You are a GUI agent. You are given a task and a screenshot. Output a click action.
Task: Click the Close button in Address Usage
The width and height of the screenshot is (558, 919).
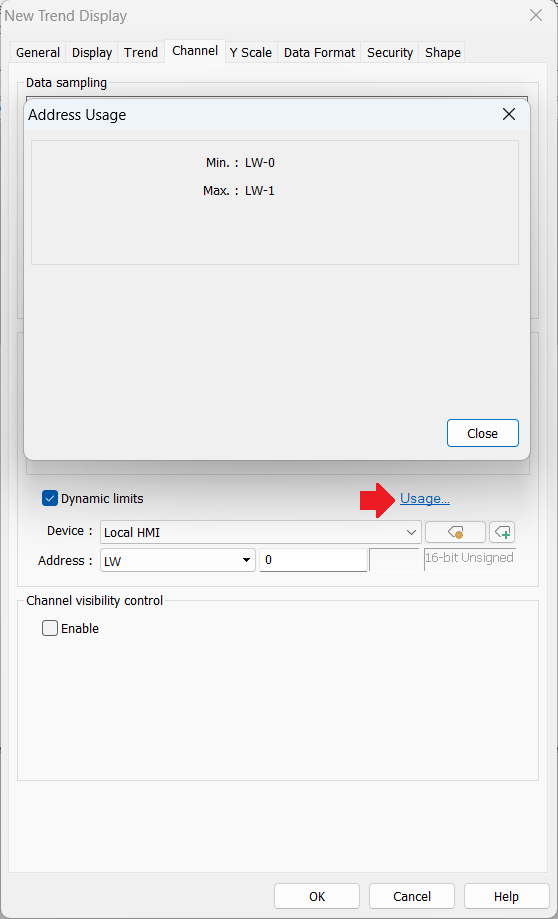[x=482, y=433]
